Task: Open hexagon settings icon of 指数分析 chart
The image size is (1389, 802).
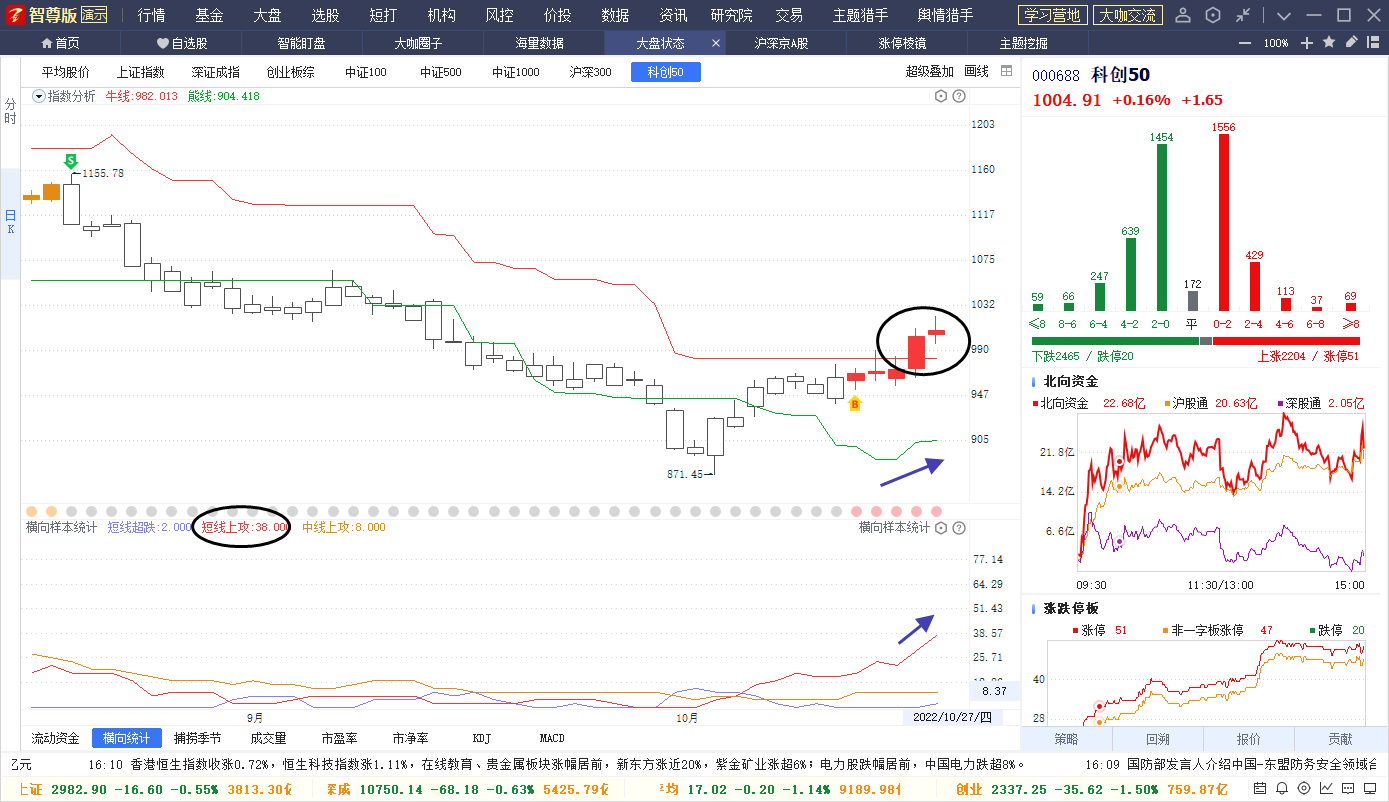Action: pyautogui.click(x=940, y=96)
